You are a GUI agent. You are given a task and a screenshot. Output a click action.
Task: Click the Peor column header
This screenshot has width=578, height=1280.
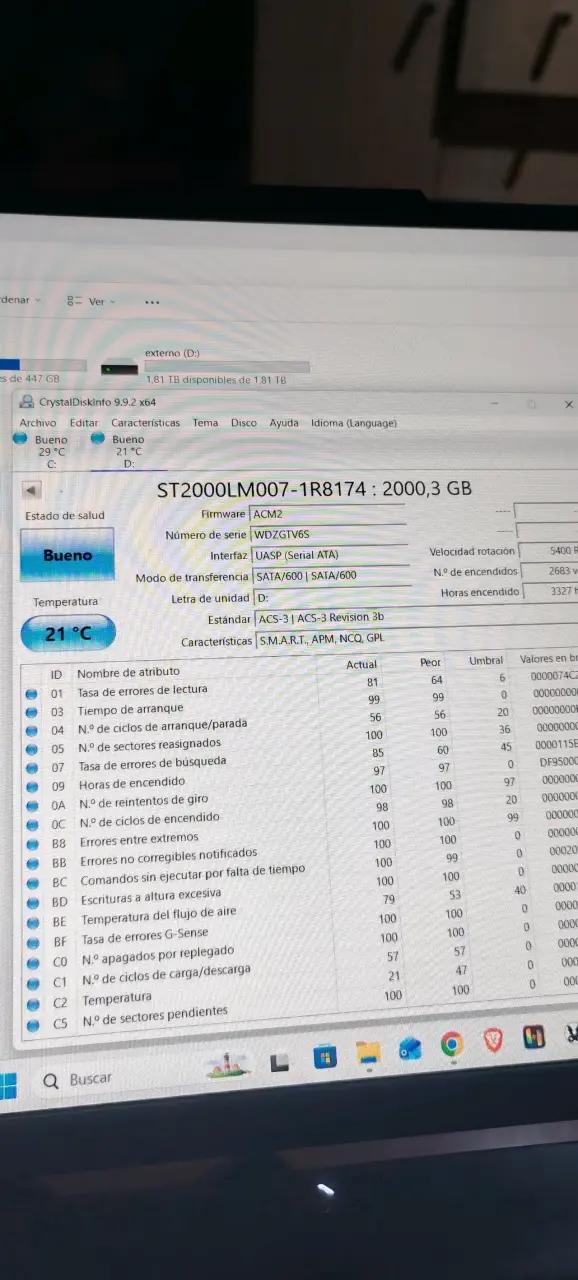coord(430,662)
